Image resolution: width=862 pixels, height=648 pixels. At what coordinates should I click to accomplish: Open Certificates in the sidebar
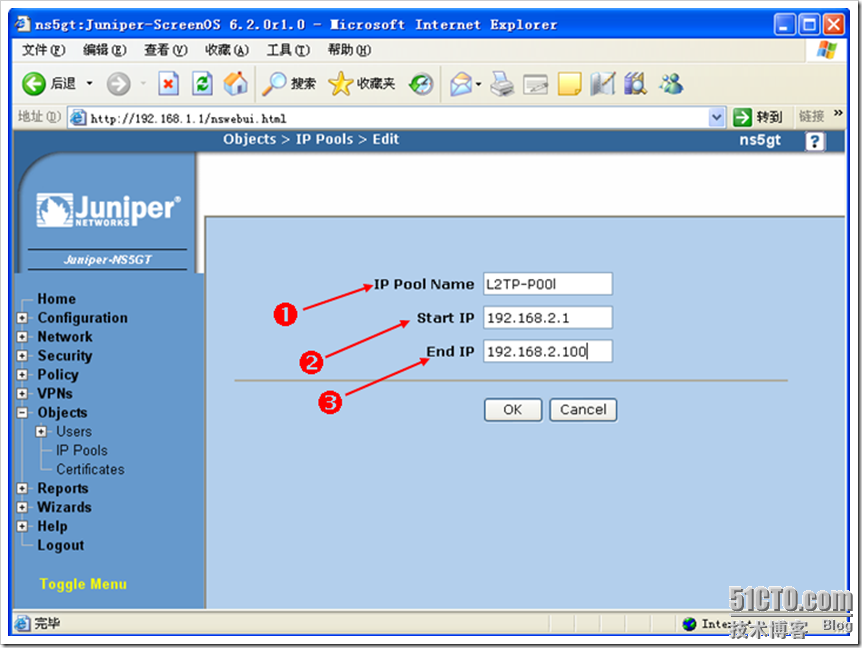(x=90, y=469)
